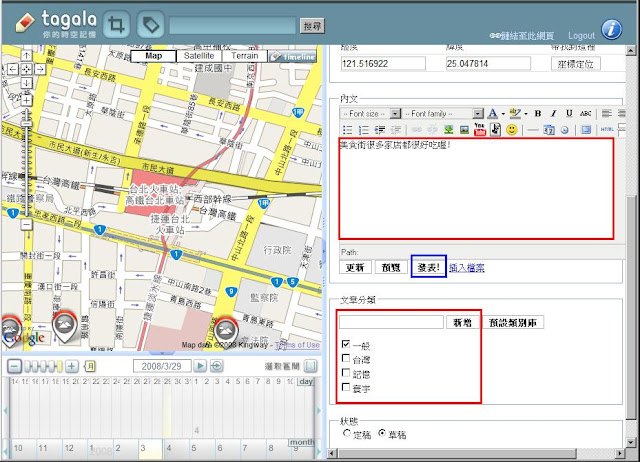
Task: Open the Font family dropdown
Action: 443,113
